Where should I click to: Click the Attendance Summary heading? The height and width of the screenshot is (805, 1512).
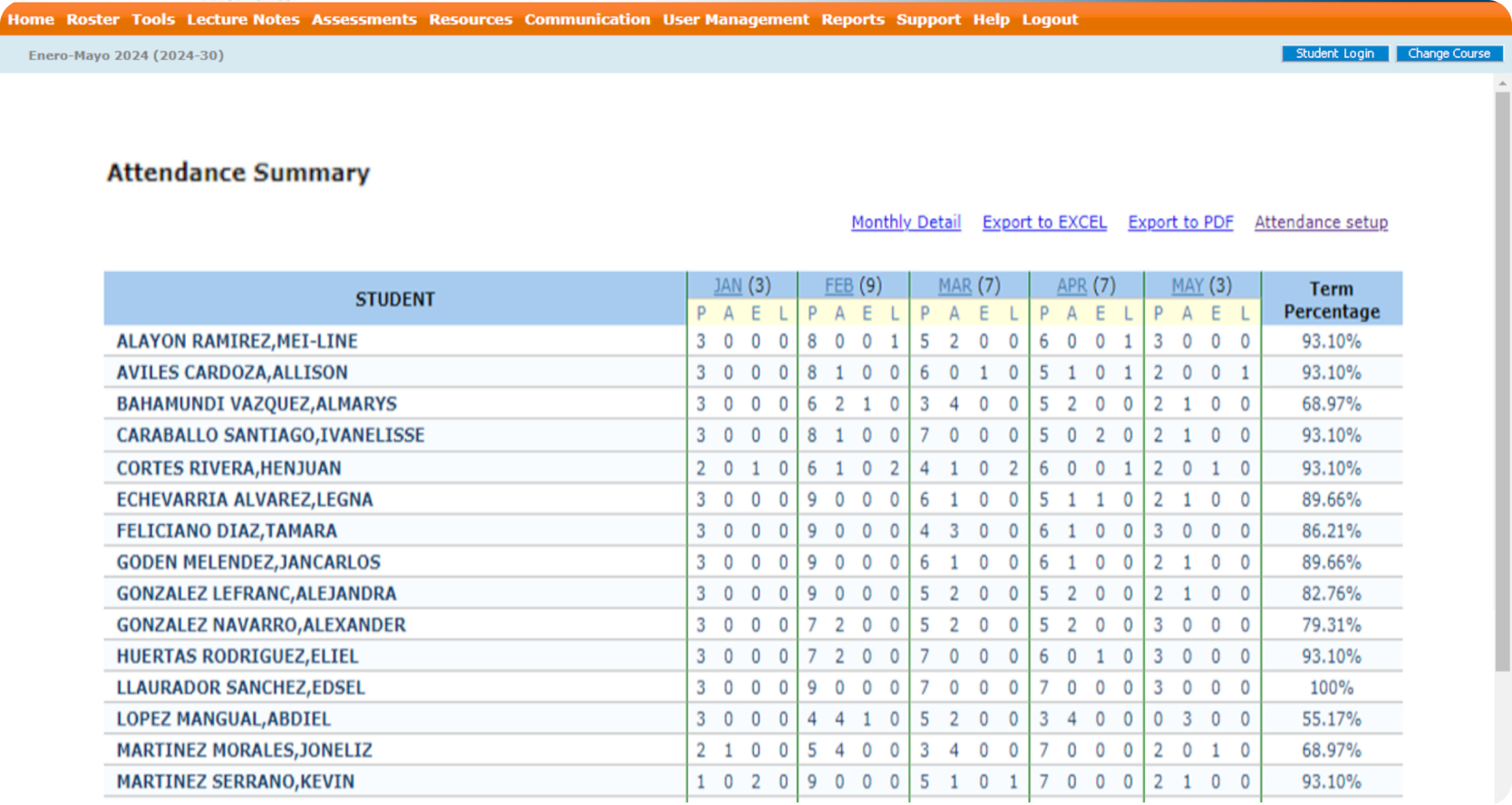(x=238, y=172)
